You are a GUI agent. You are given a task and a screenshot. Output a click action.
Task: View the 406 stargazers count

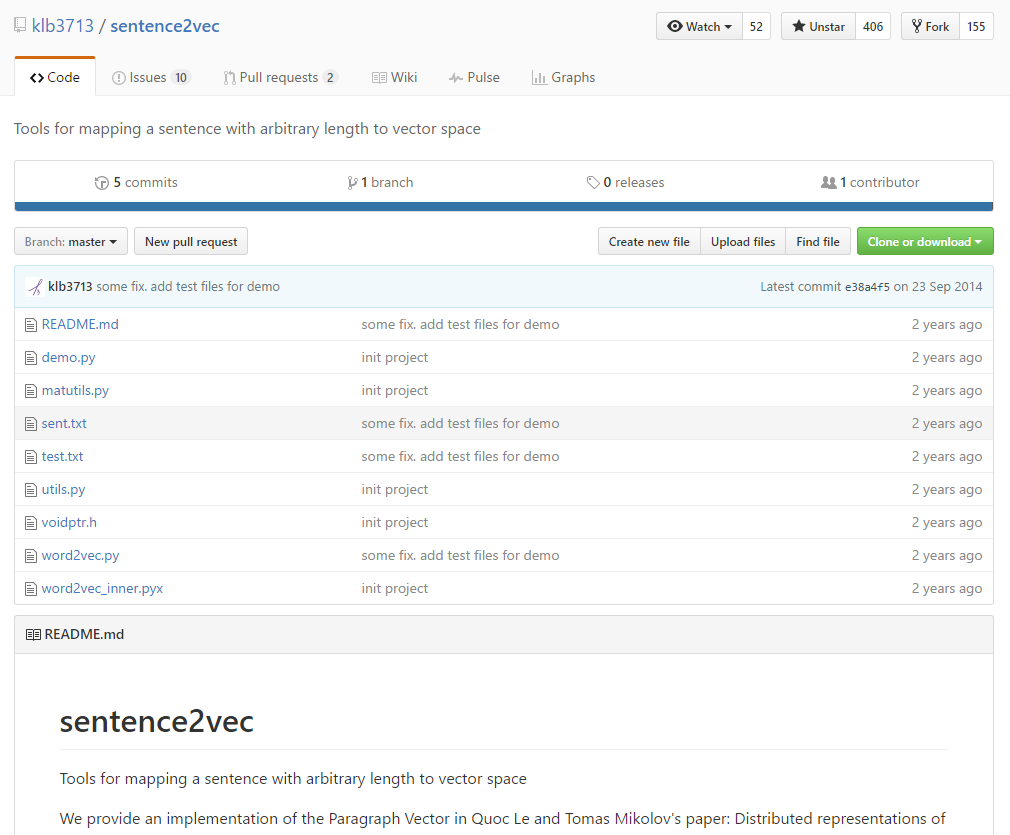point(873,26)
